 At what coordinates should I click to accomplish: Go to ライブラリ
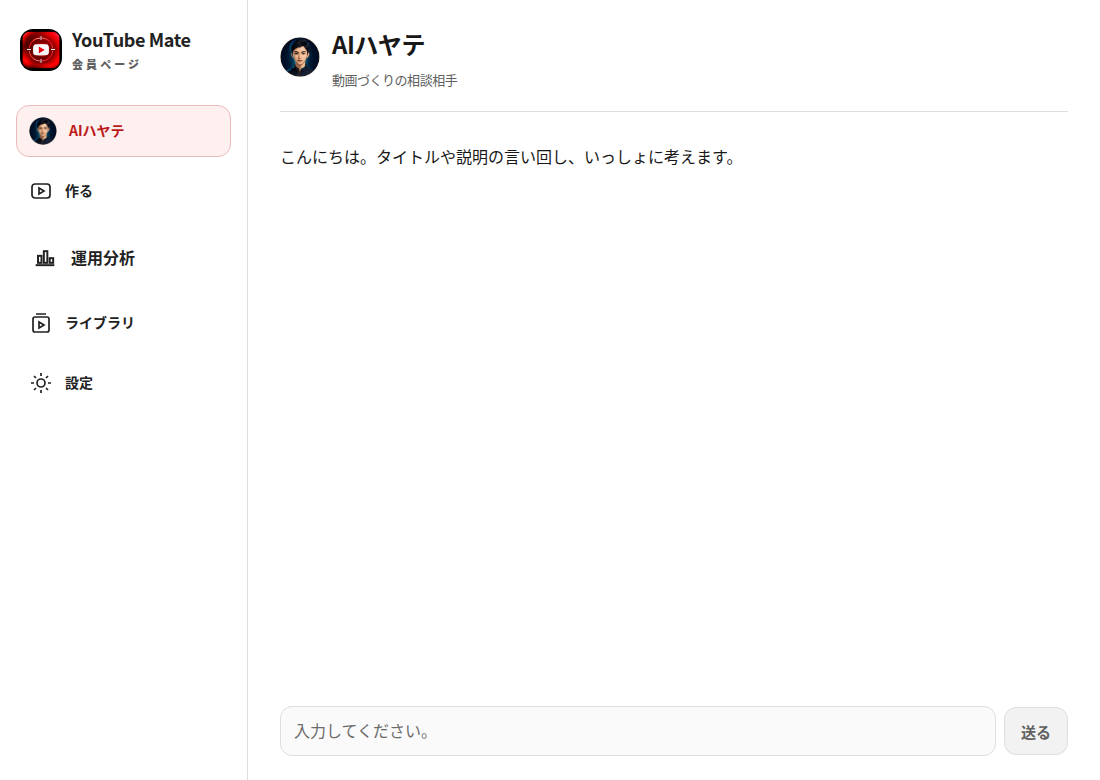tap(123, 323)
